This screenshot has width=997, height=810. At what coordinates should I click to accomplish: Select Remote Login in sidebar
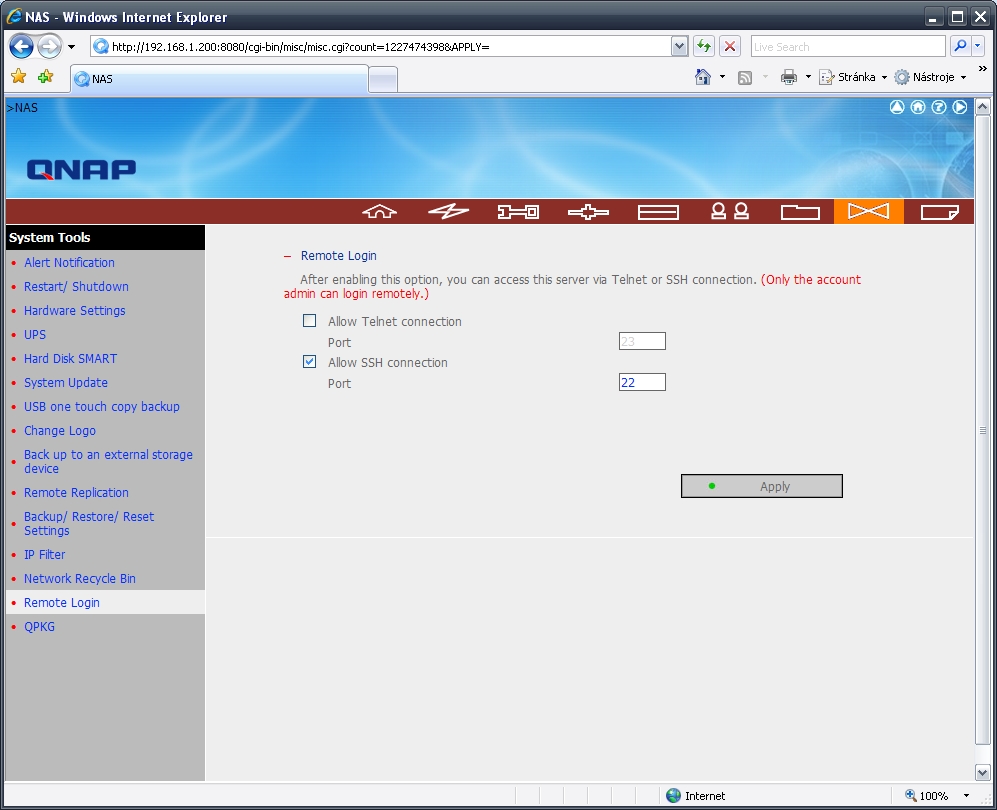pos(62,603)
